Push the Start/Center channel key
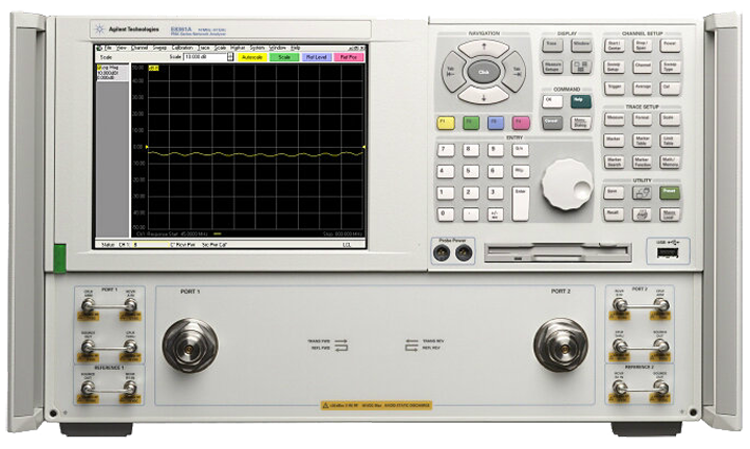The height and width of the screenshot is (449, 750). (x=614, y=45)
